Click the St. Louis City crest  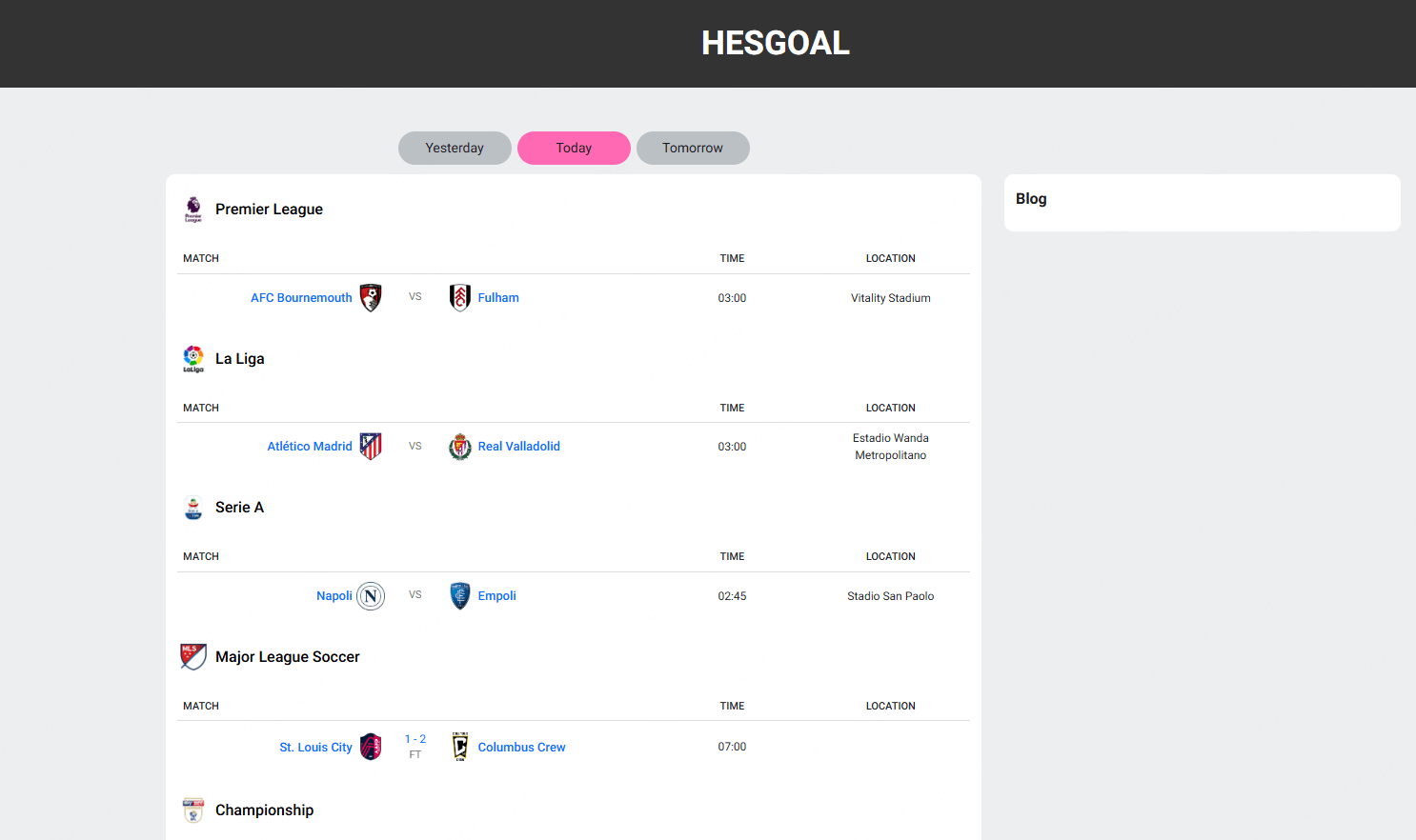[371, 747]
